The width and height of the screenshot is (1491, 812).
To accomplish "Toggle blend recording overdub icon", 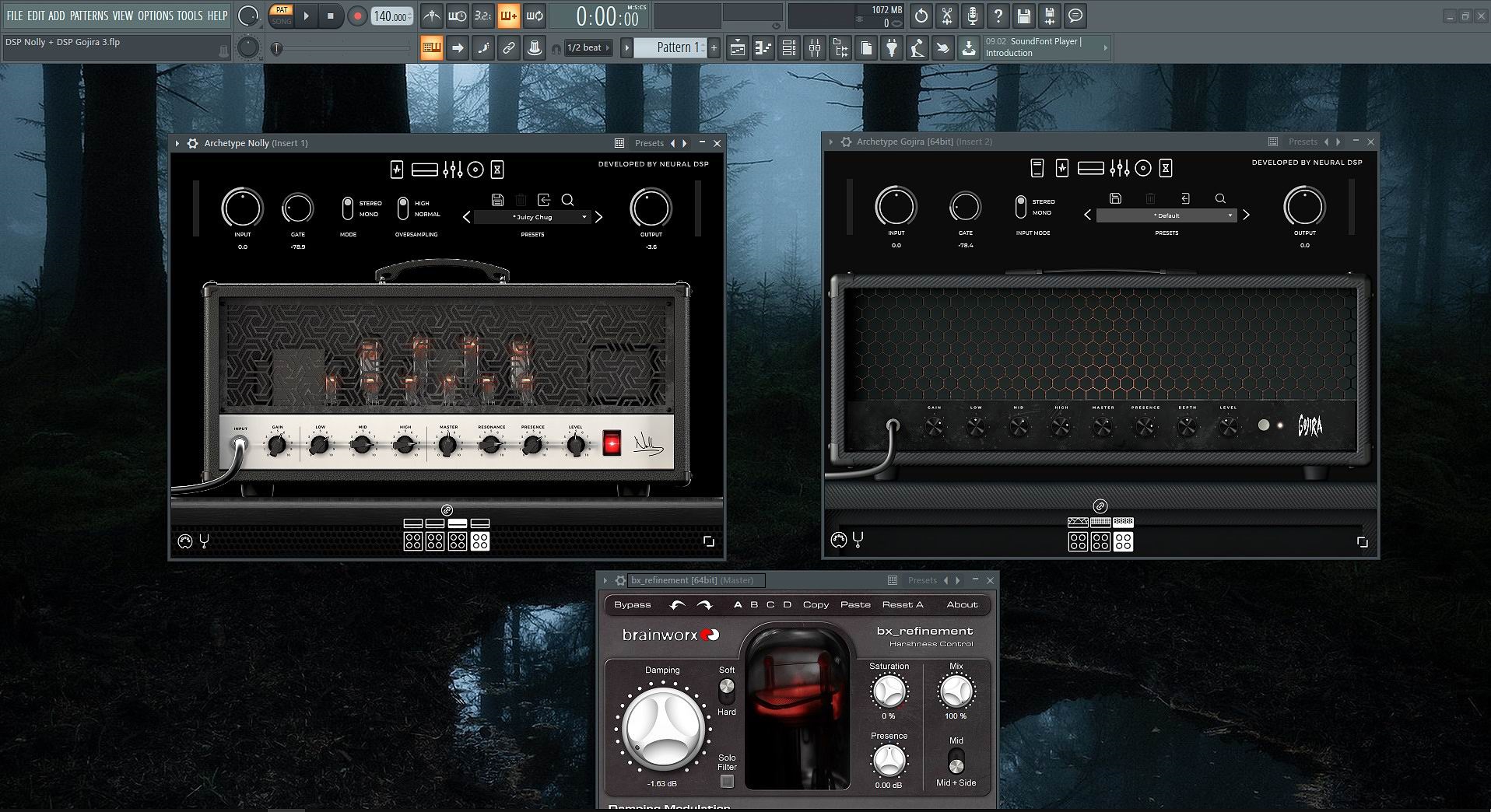I will point(508,16).
